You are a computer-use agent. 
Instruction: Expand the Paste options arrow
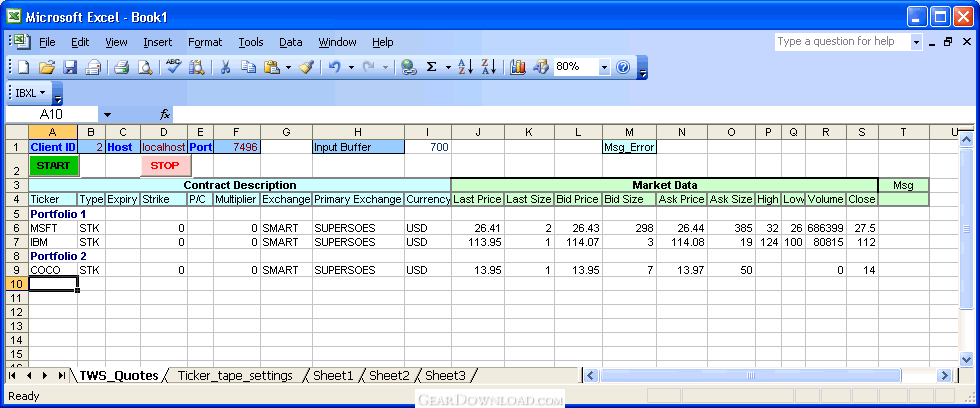point(288,67)
